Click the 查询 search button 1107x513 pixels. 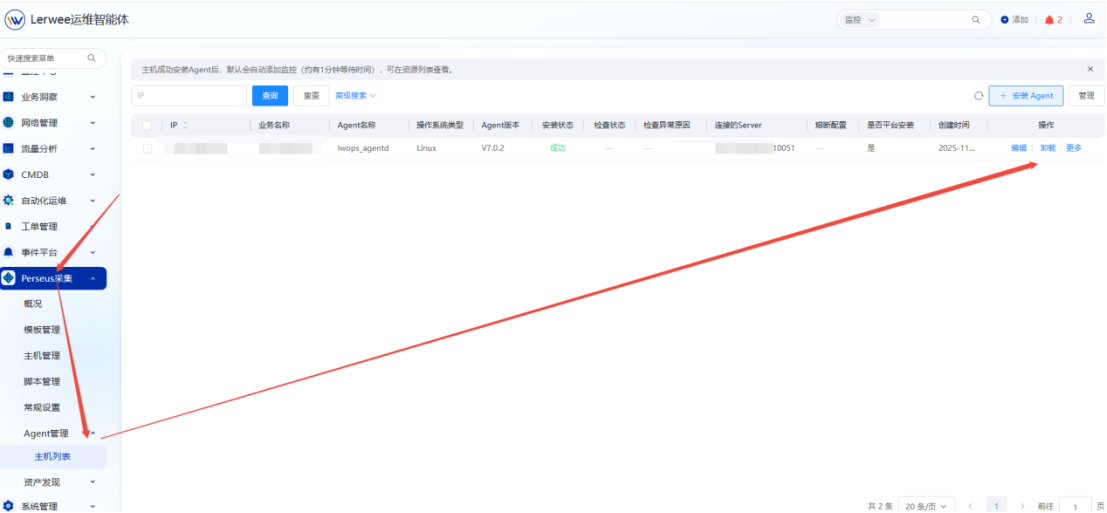pyautogui.click(x=270, y=96)
